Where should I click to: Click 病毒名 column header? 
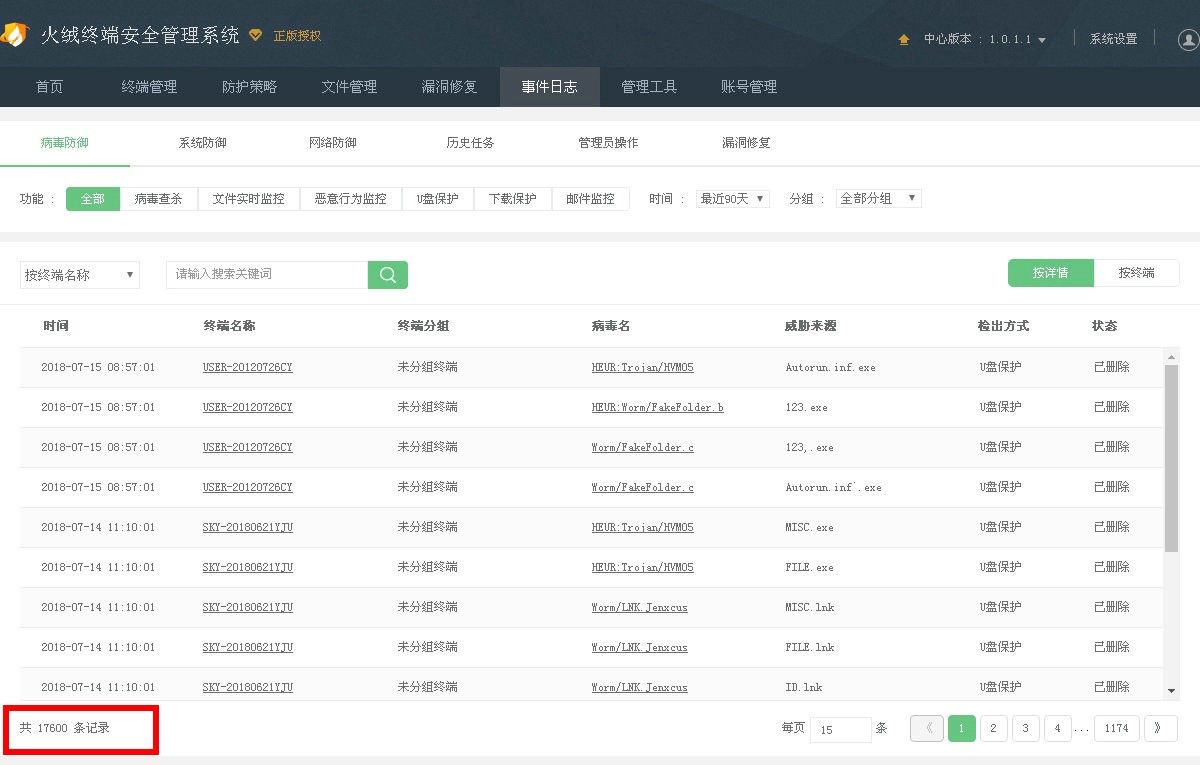[x=611, y=327]
